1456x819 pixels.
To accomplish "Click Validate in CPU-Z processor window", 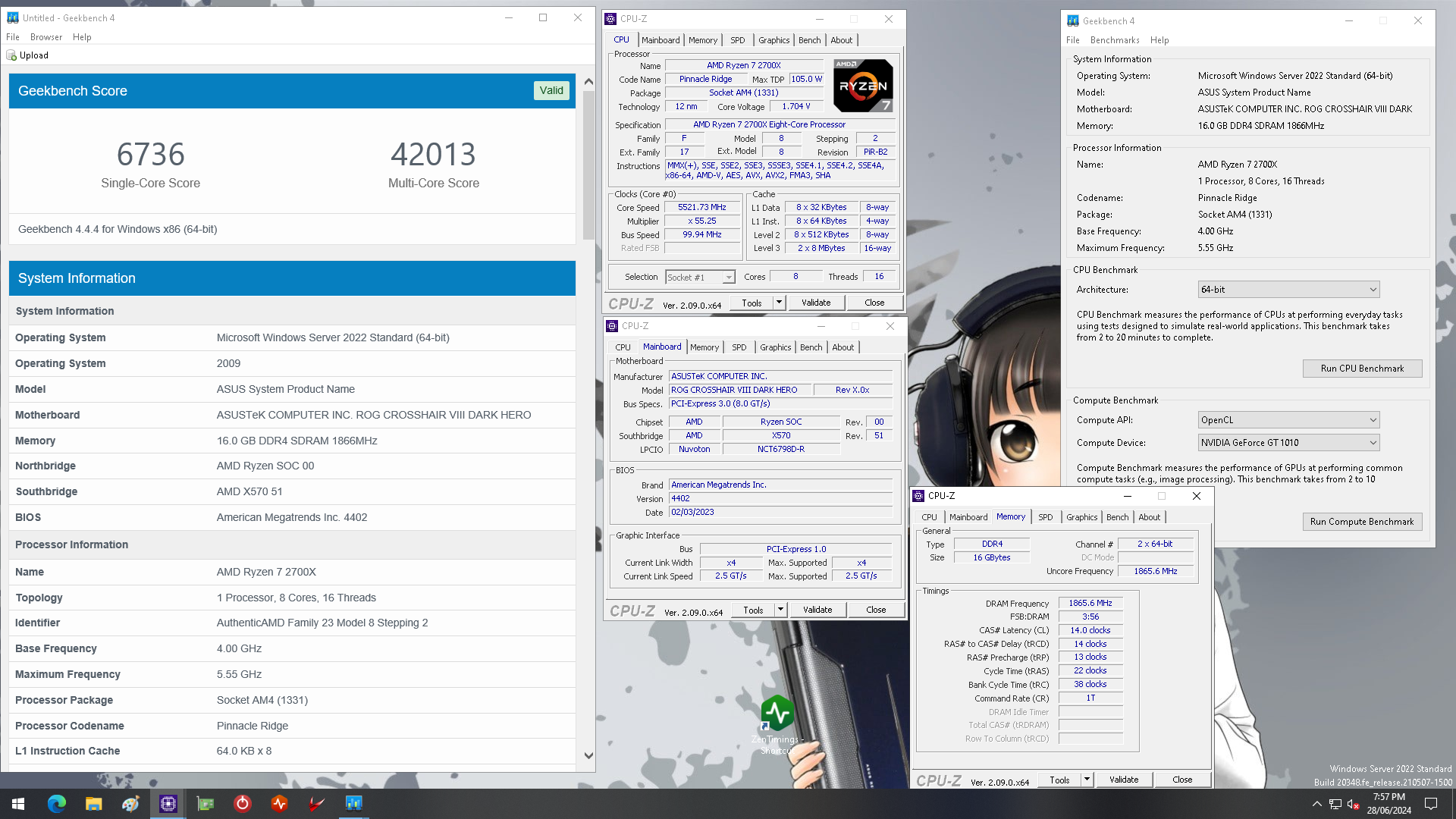I will [816, 303].
